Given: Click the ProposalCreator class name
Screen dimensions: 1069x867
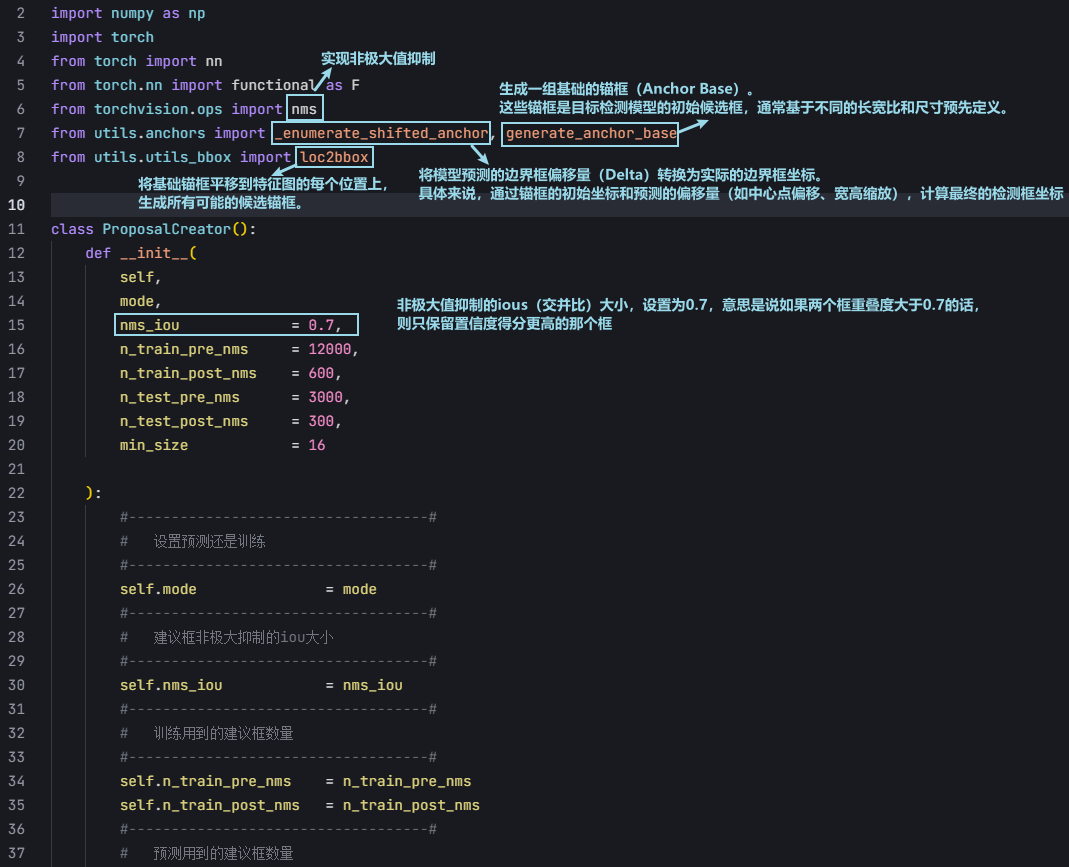Looking at the screenshot, I should click(x=160, y=228).
